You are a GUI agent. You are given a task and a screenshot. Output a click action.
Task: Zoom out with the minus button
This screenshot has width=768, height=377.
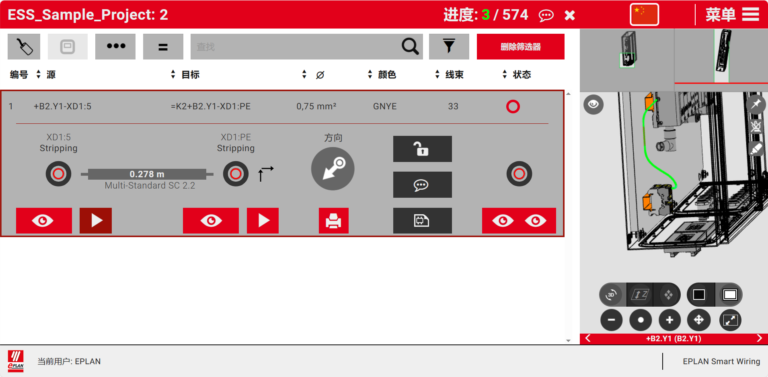tap(611, 321)
